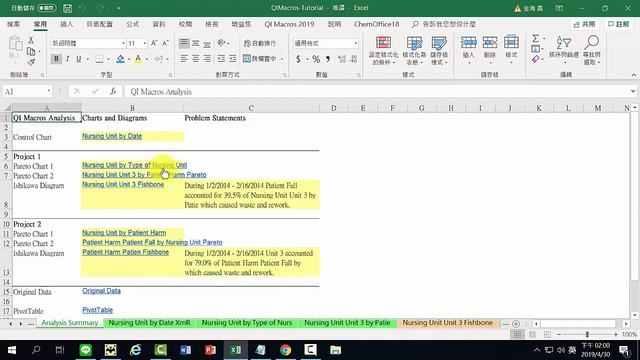Viewport: 640px width, 360px height.
Task: Toggle Italic formatting
Action: [x=67, y=59]
